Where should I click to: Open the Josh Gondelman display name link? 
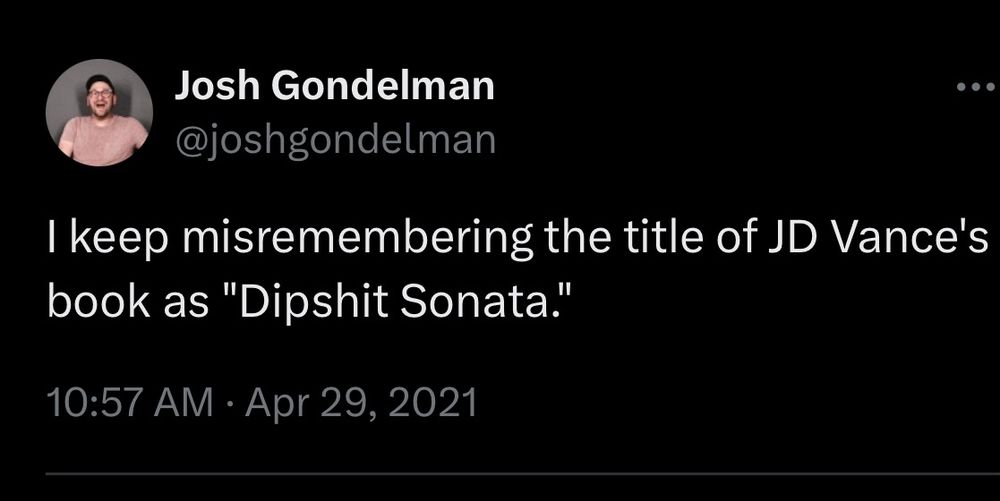click(x=334, y=88)
